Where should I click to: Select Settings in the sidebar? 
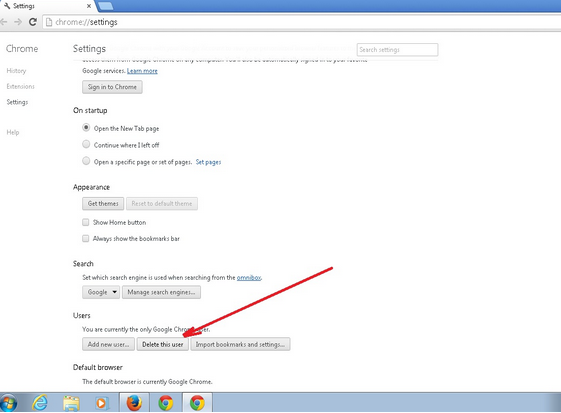[17, 102]
